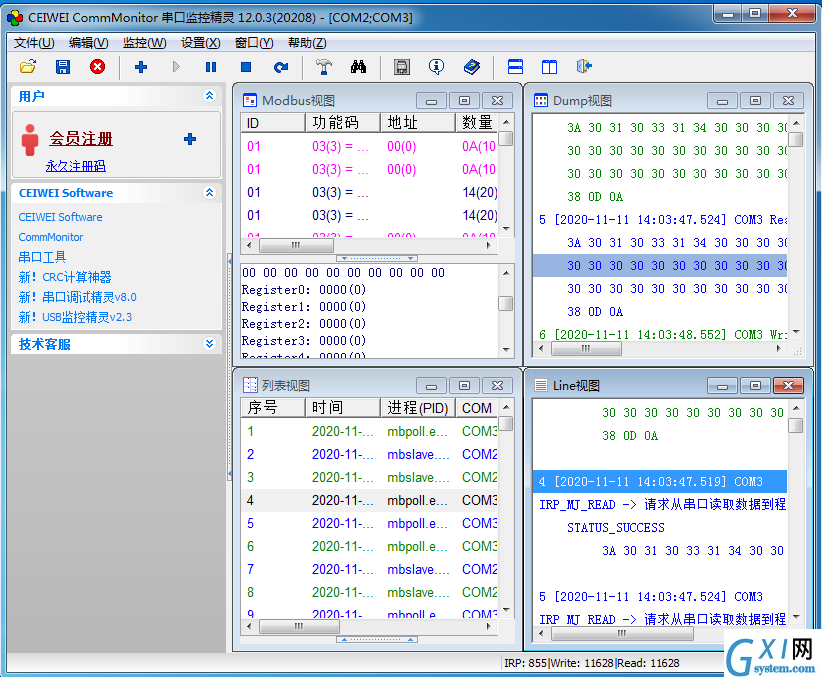Open the CommMonitor sidebar link
This screenshot has width=822, height=677.
pos(51,237)
